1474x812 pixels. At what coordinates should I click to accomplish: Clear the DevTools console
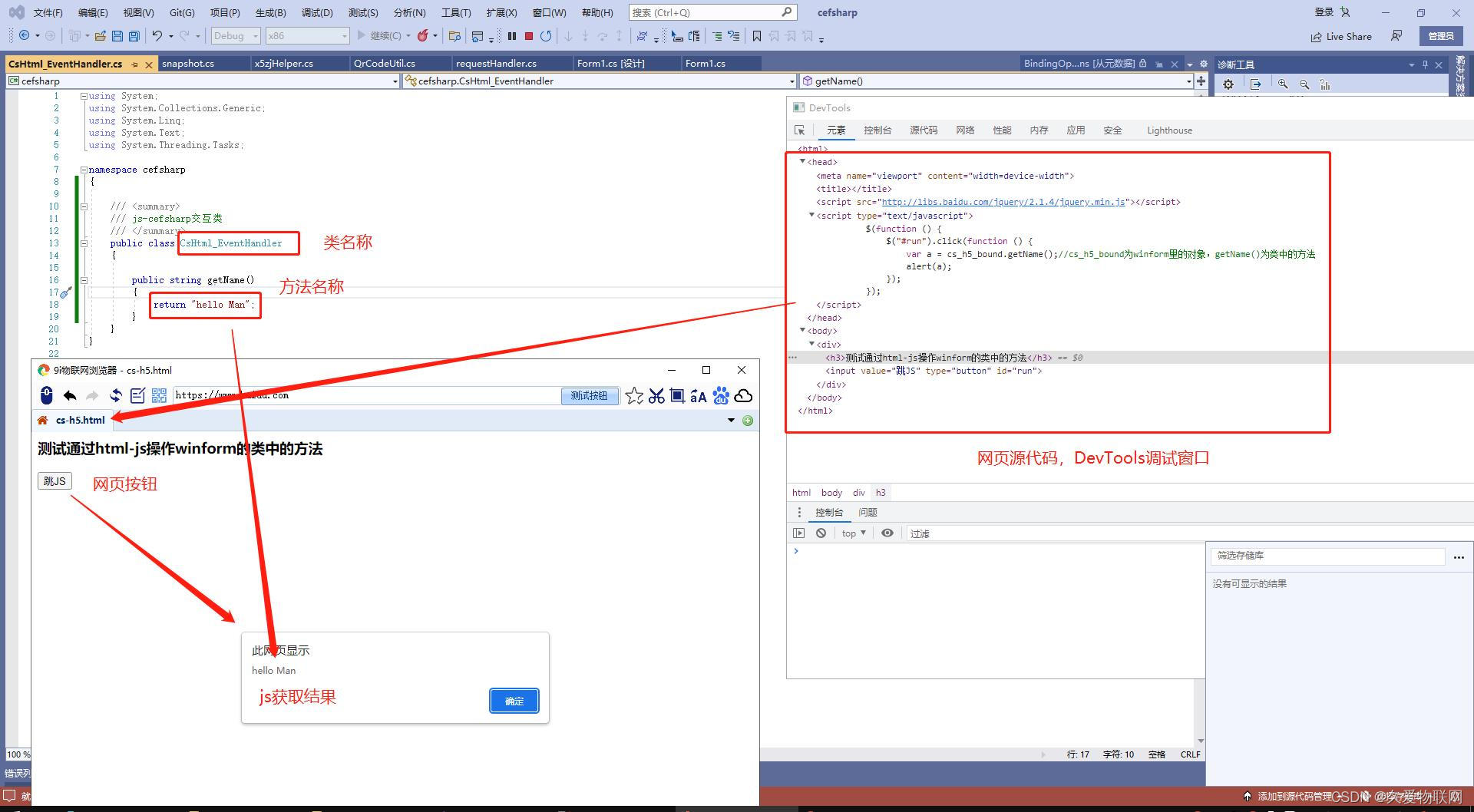click(x=821, y=533)
